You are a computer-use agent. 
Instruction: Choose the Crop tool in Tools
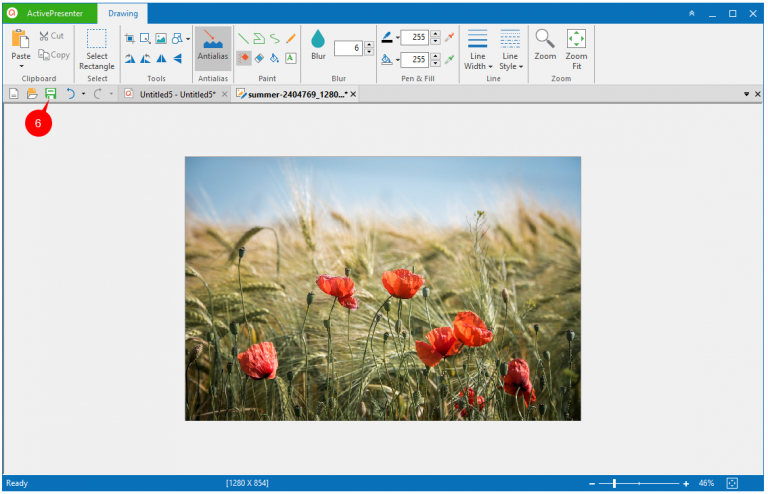[130, 38]
